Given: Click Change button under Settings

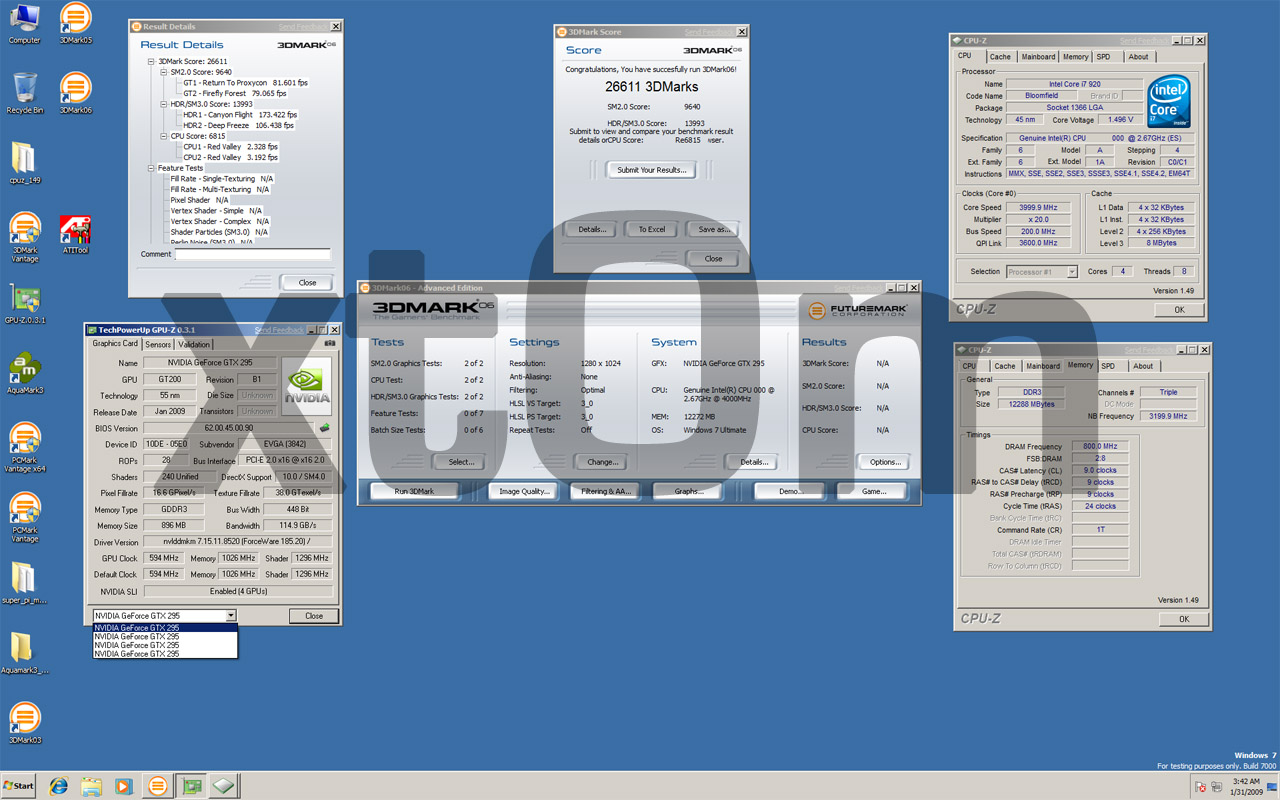Looking at the screenshot, I should [603, 462].
